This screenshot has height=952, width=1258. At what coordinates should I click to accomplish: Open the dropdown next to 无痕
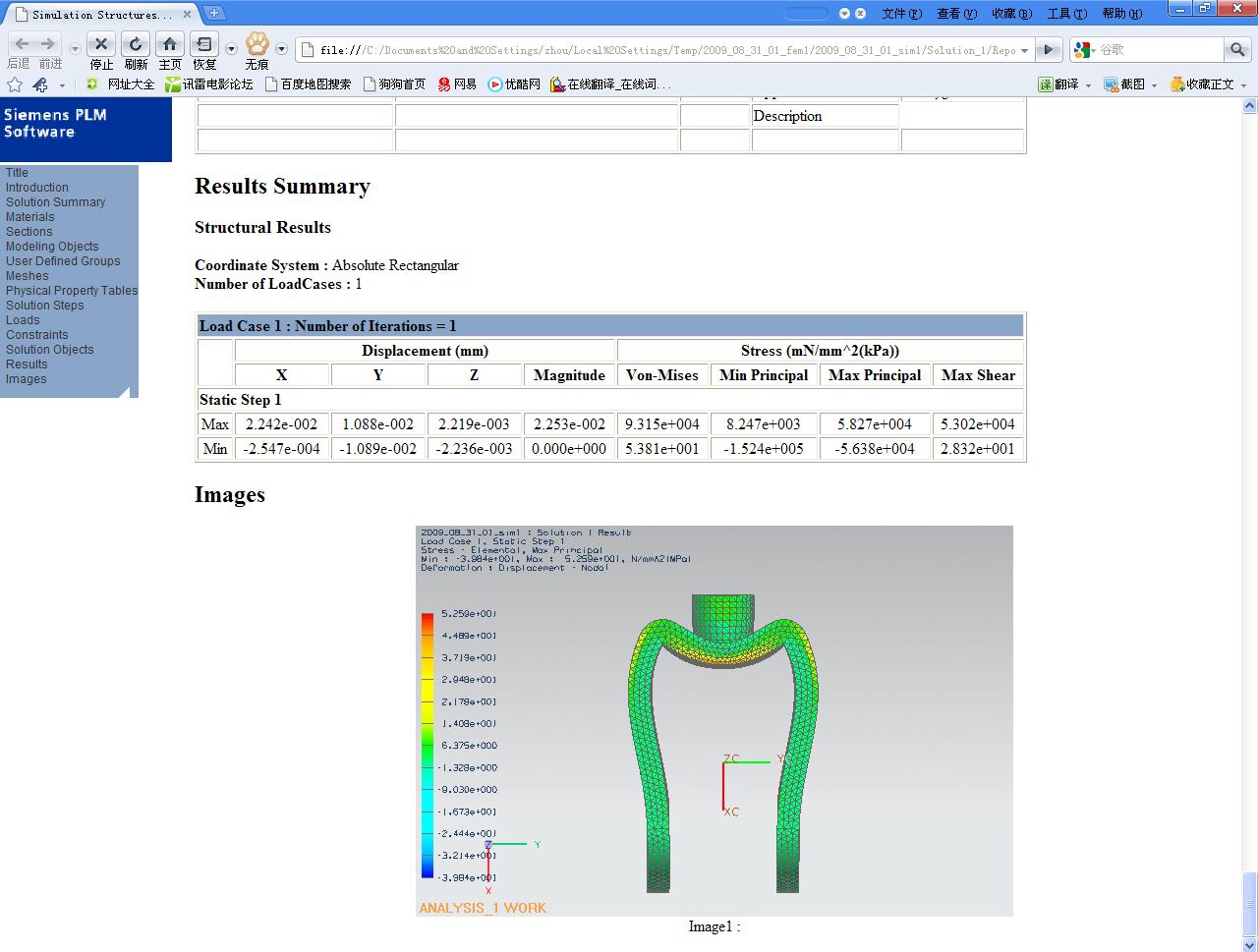pos(281,49)
